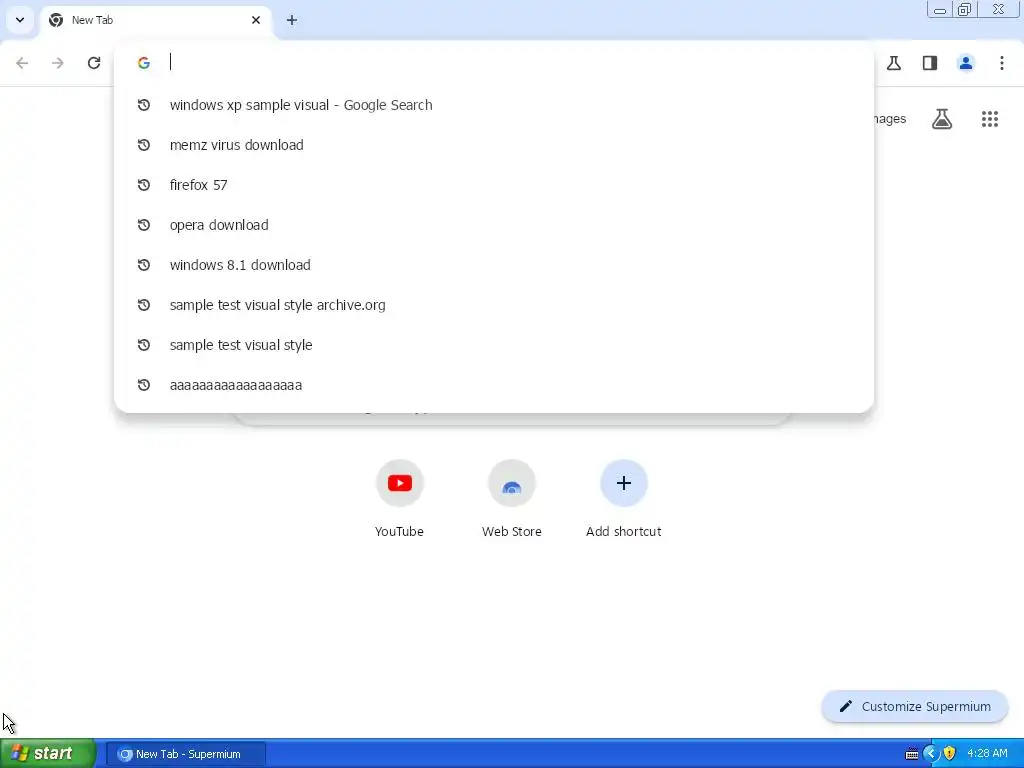This screenshot has height=768, width=1024.
Task: Pick the 'opera download' suggestion
Action: click(494, 225)
